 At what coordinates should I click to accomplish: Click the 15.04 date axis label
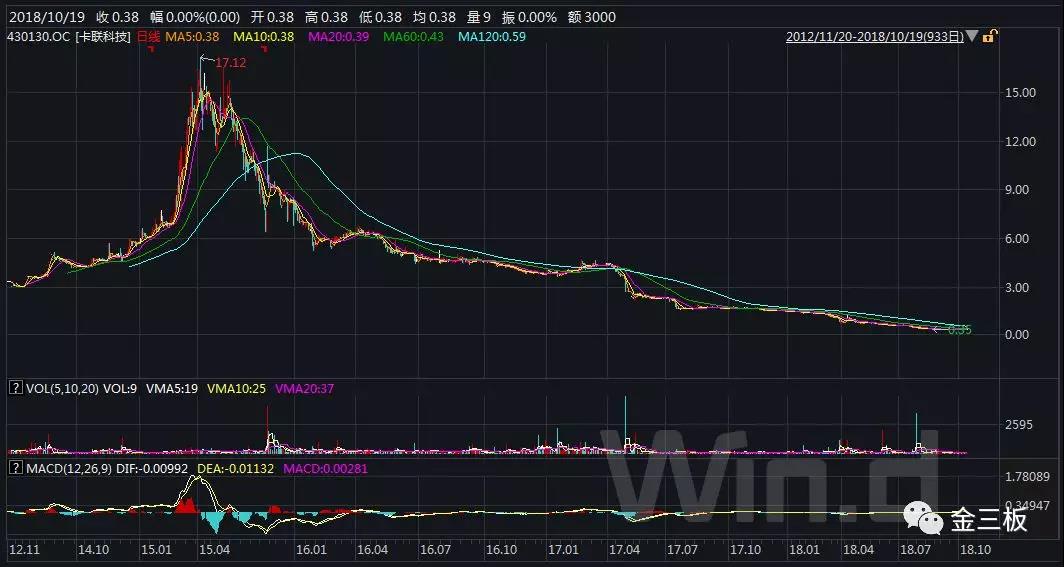tap(216, 550)
